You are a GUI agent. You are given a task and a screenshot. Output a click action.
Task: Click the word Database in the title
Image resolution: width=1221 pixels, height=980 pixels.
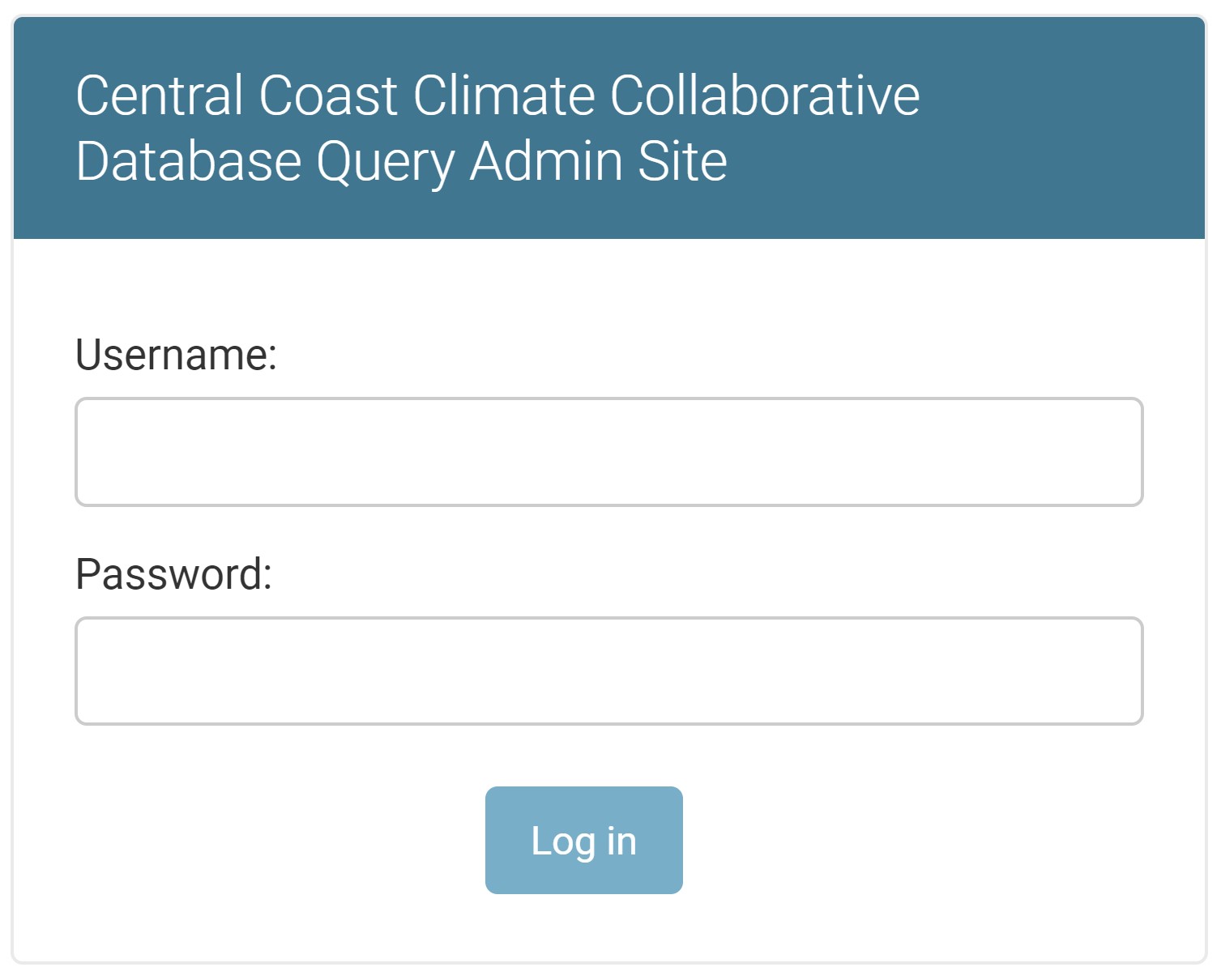tap(188, 161)
